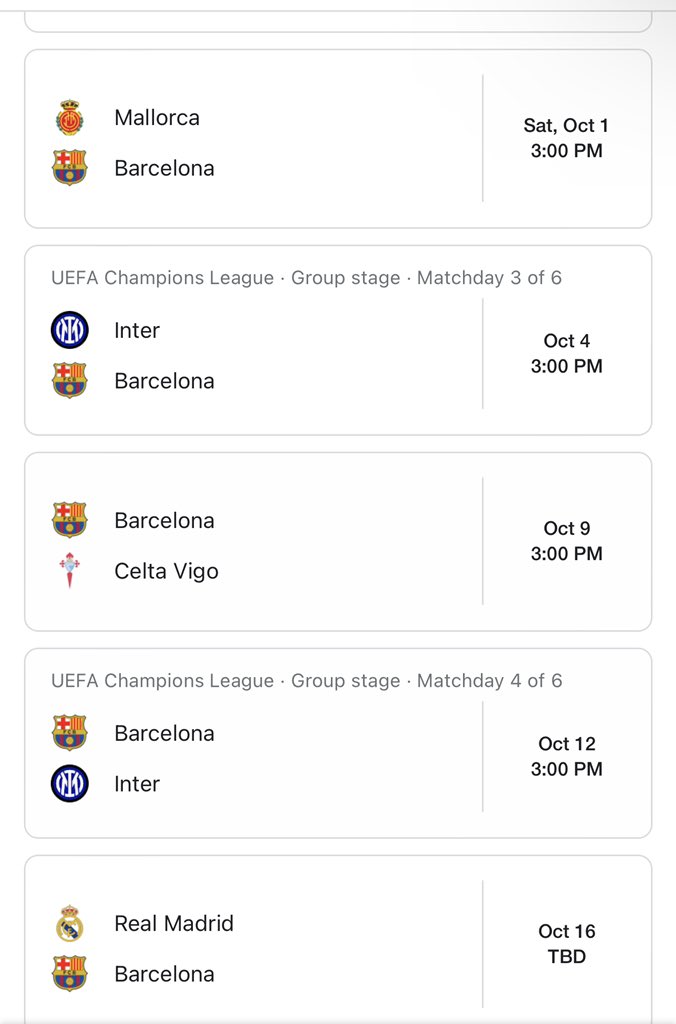This screenshot has height=1024, width=676.
Task: Open the Real Madrid team name
Action: (174, 923)
